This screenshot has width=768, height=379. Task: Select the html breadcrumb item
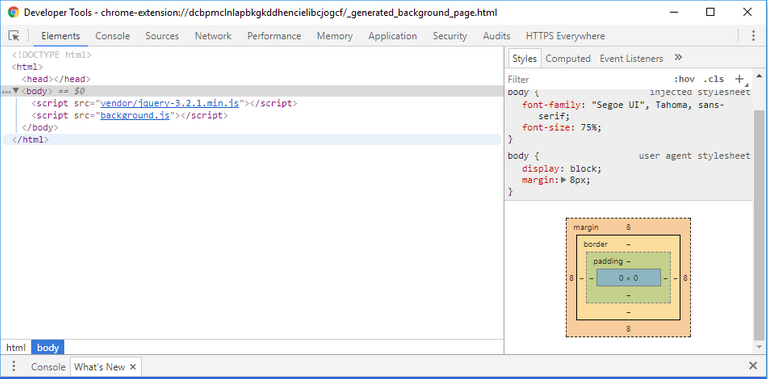(16, 348)
